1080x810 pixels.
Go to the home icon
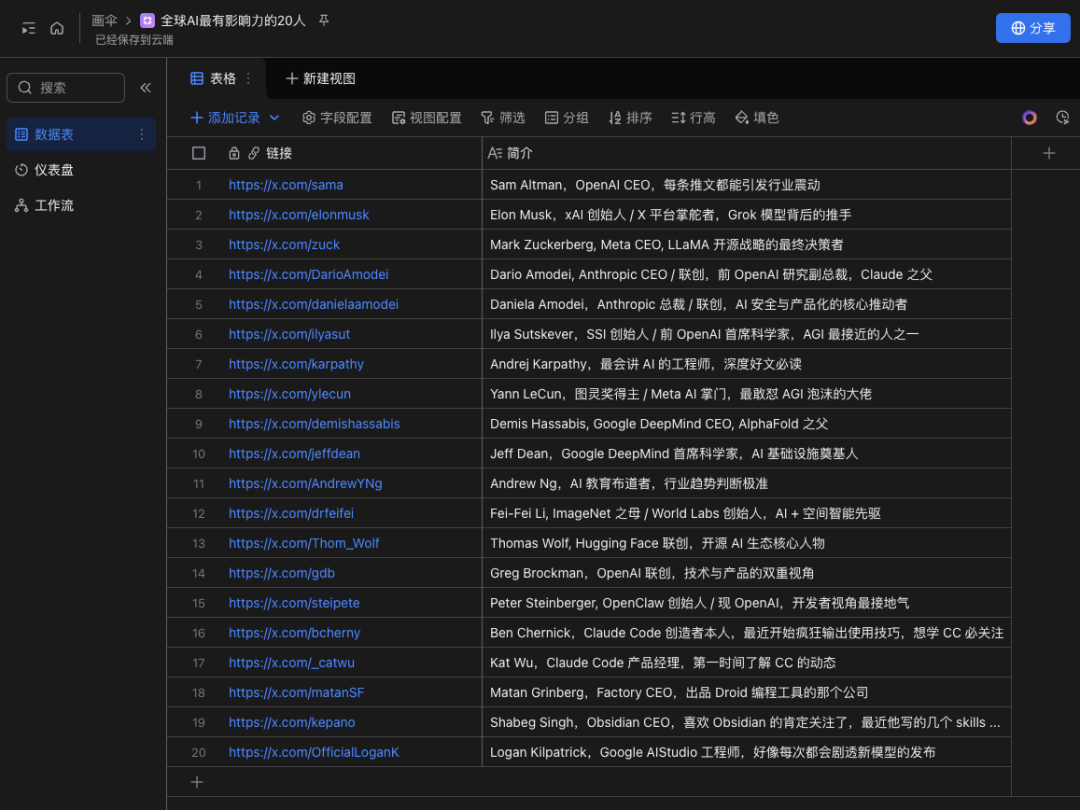[x=57, y=28]
